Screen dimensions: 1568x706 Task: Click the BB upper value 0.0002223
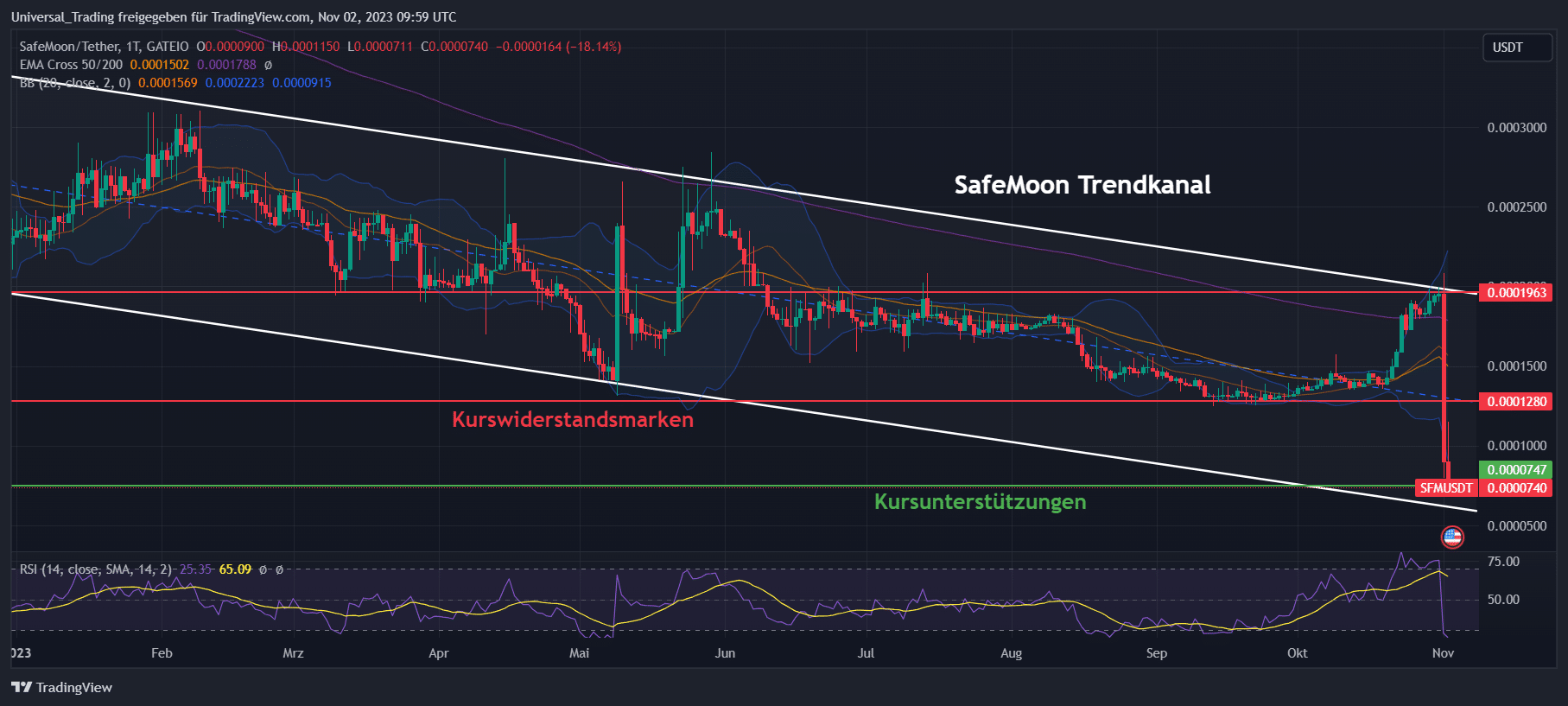click(234, 83)
